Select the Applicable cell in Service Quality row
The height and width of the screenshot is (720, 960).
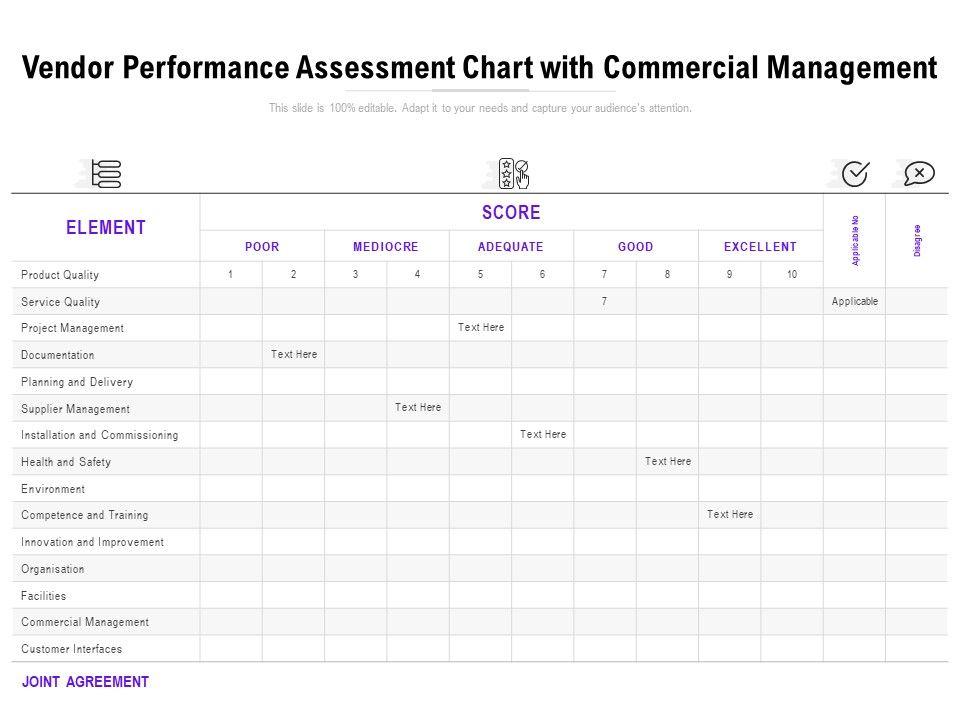[854, 301]
